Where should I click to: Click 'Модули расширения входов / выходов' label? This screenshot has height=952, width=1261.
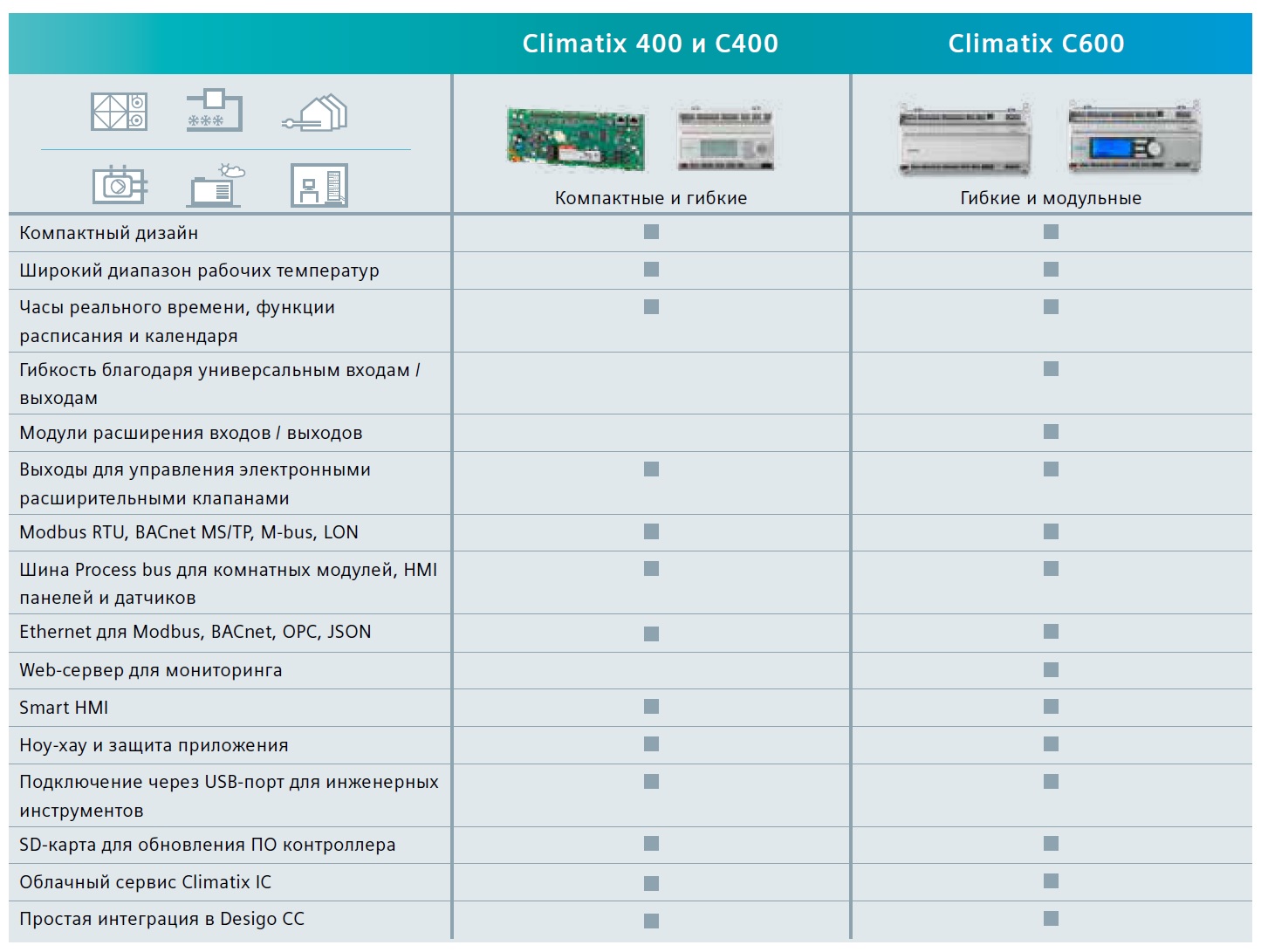(x=191, y=433)
